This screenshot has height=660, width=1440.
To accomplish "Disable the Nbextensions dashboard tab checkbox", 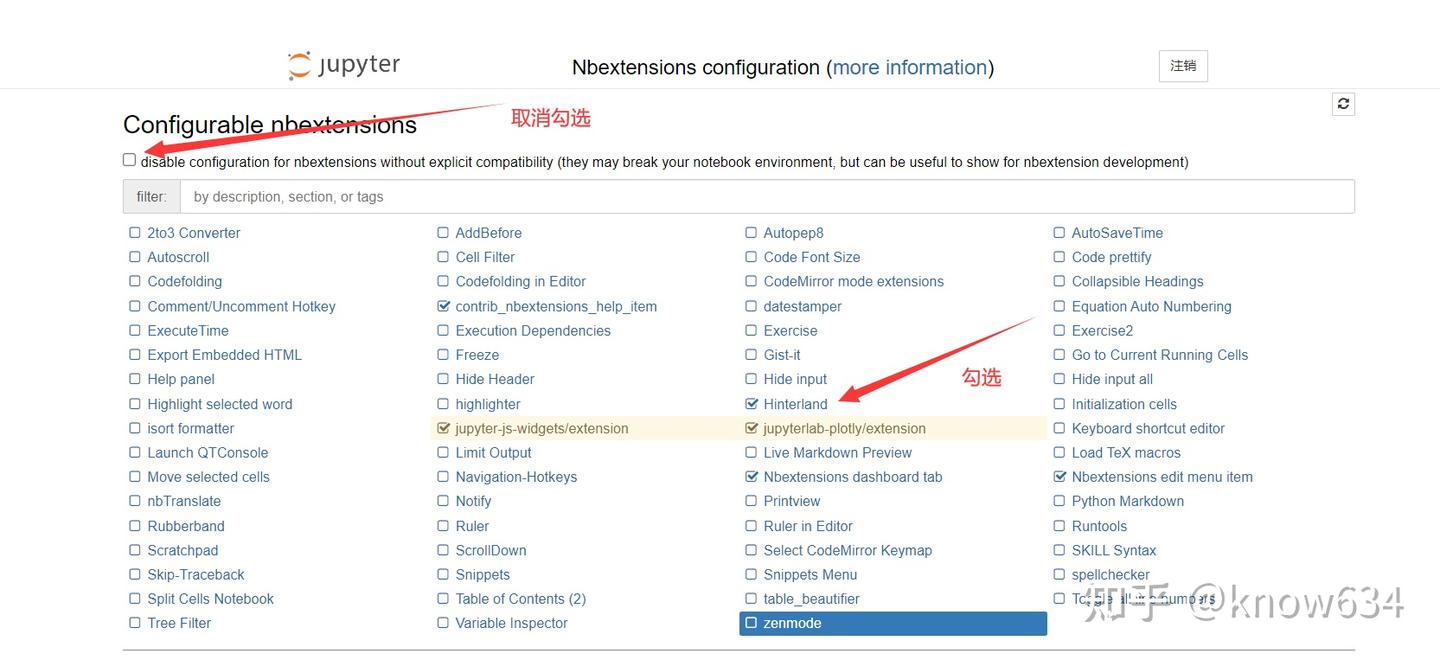I will click(x=752, y=477).
